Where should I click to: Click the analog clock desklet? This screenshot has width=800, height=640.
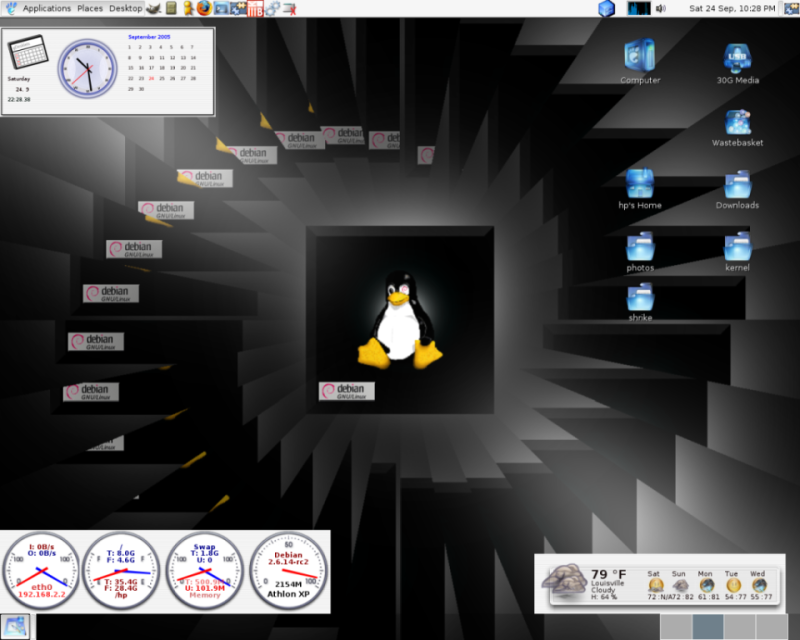(87, 68)
